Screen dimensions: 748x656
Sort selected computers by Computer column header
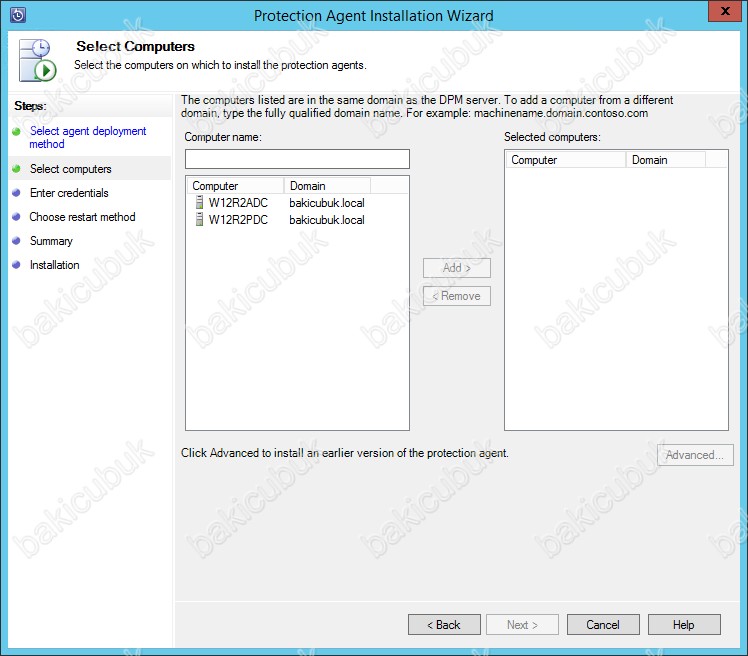(566, 160)
